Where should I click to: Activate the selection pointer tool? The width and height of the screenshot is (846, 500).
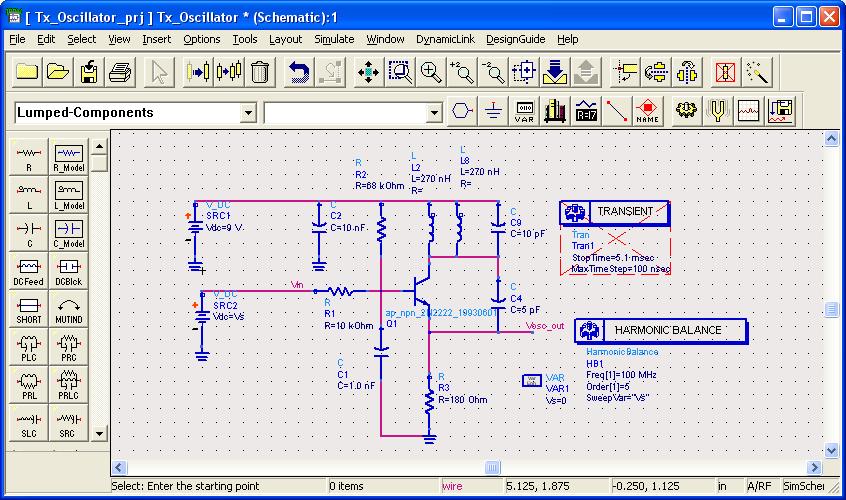(x=159, y=72)
